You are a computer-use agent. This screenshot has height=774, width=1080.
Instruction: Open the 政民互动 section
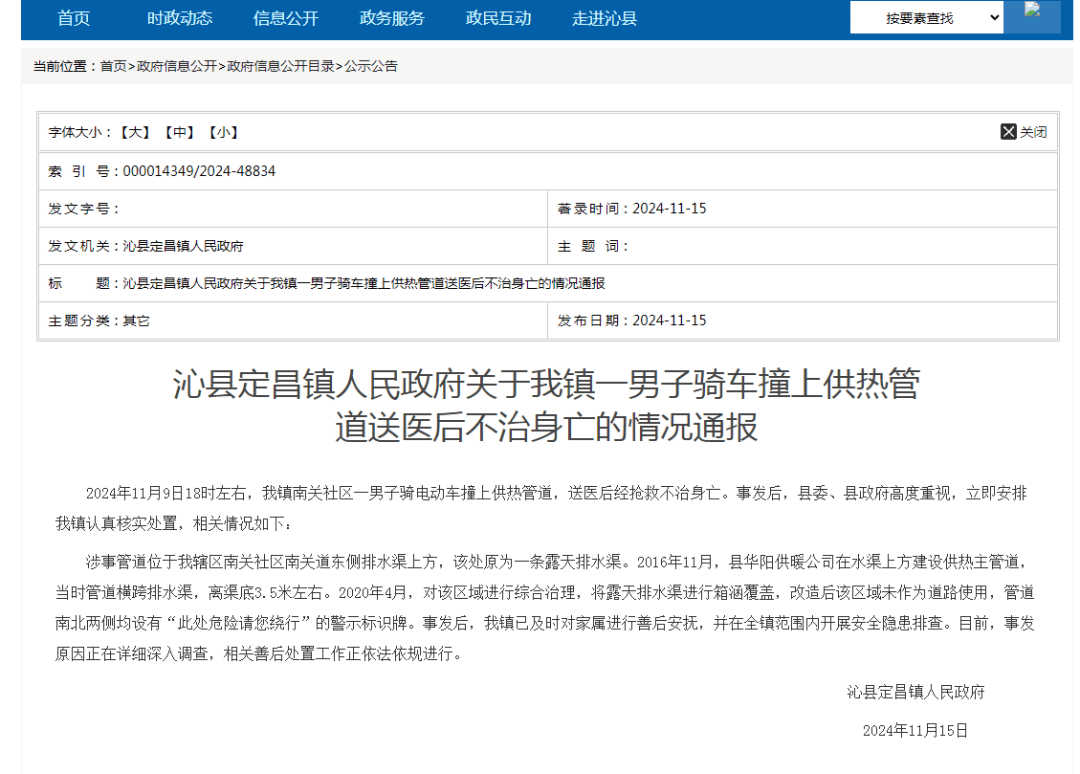pos(498,18)
